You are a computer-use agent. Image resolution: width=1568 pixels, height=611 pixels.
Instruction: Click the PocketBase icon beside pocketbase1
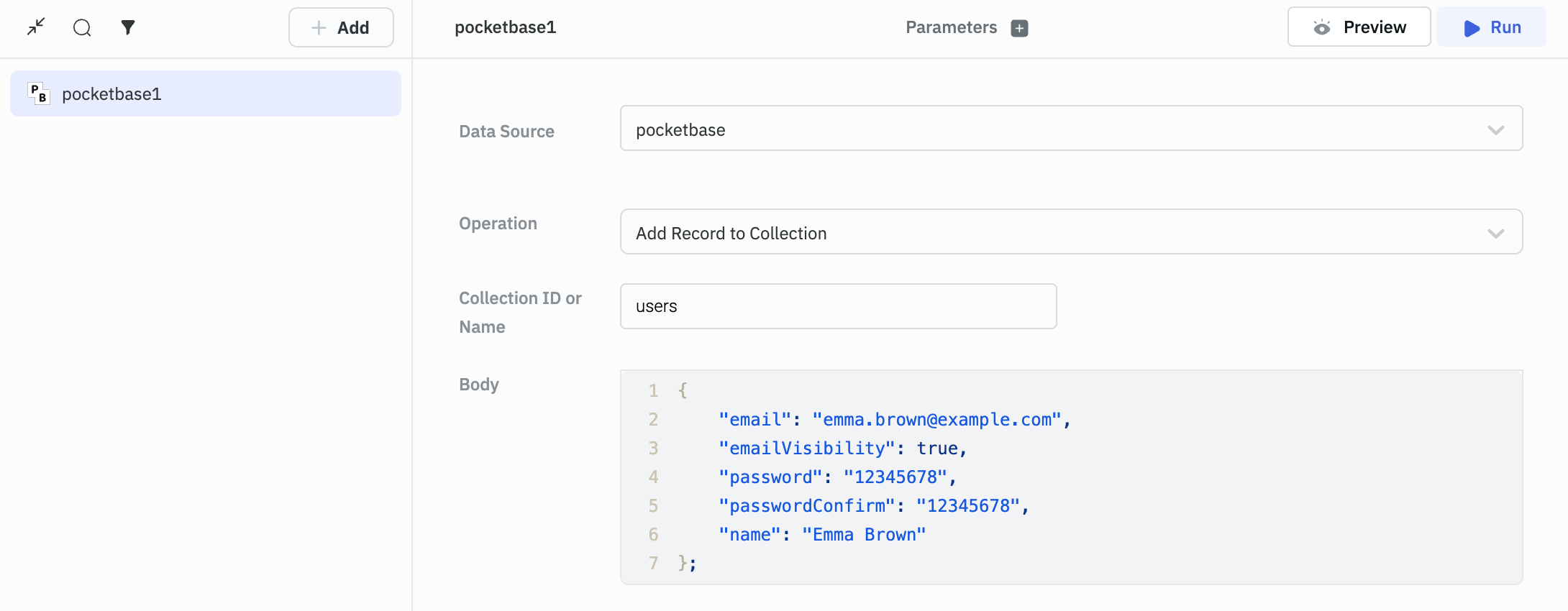click(39, 93)
